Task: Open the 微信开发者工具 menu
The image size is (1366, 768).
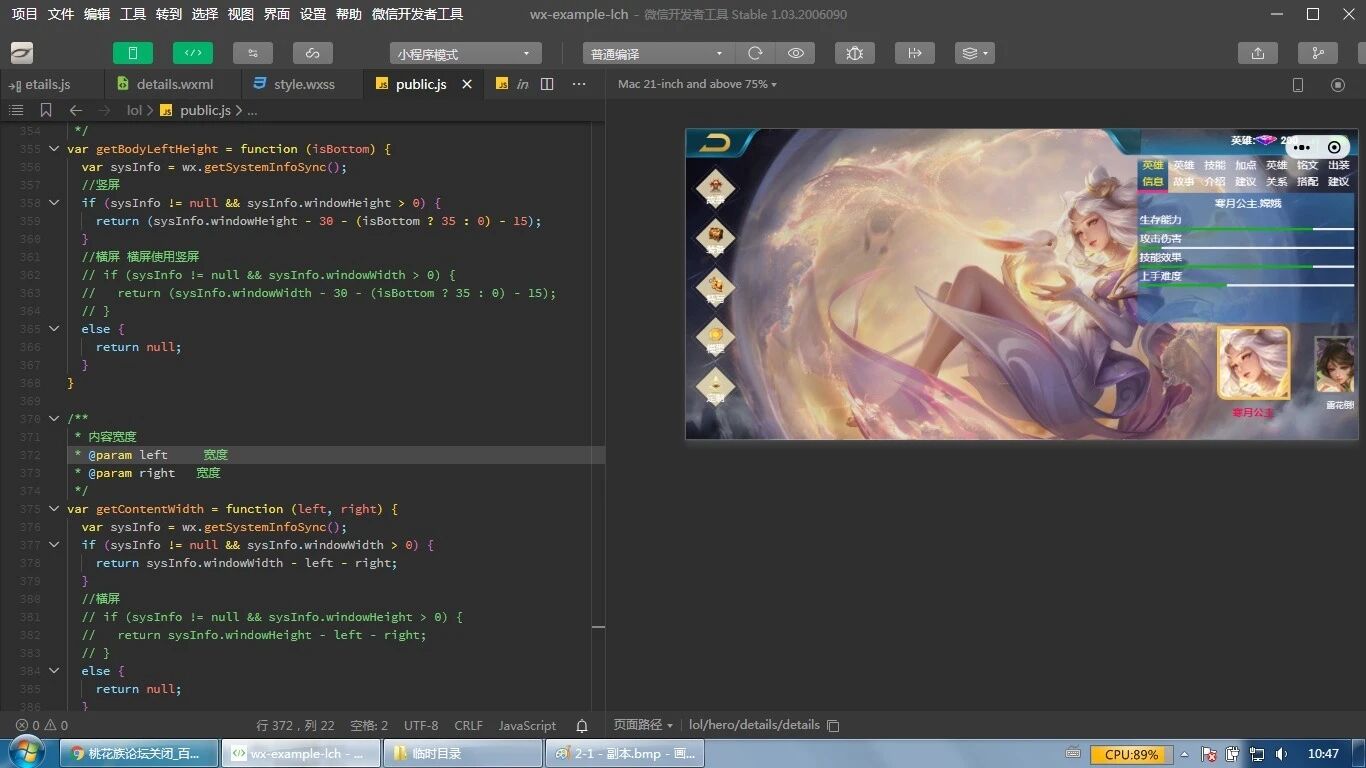Action: 417,14
